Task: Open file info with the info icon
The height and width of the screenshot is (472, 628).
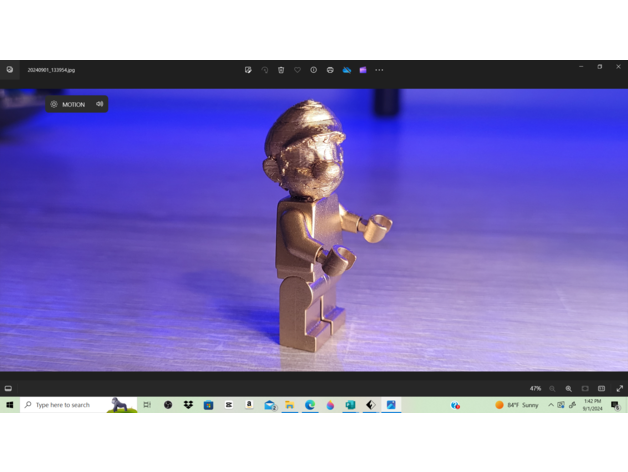Action: pyautogui.click(x=314, y=70)
